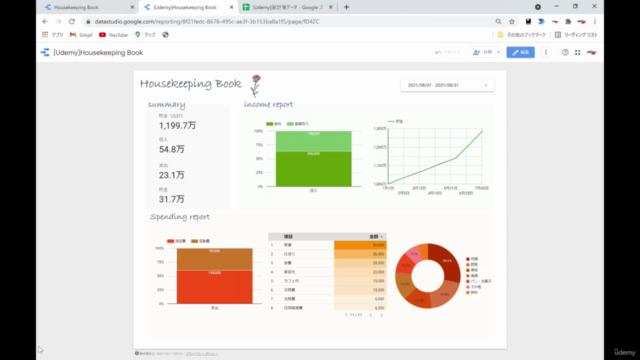Click the brown legend swatch in spending chart
Viewport: 640px width, 360px height.
tap(194, 241)
